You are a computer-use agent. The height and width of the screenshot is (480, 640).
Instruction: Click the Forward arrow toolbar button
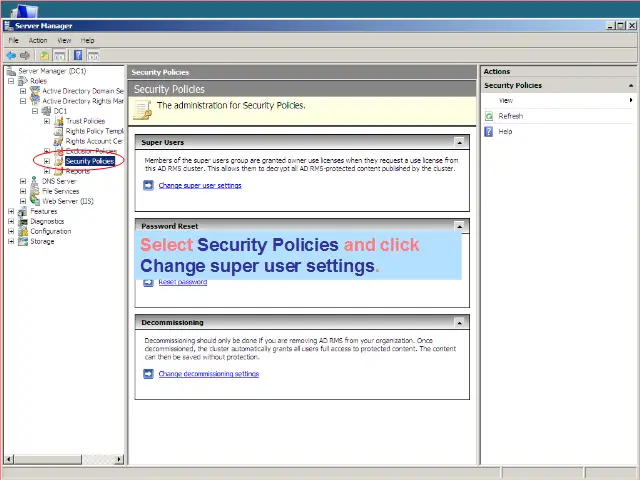pos(25,56)
